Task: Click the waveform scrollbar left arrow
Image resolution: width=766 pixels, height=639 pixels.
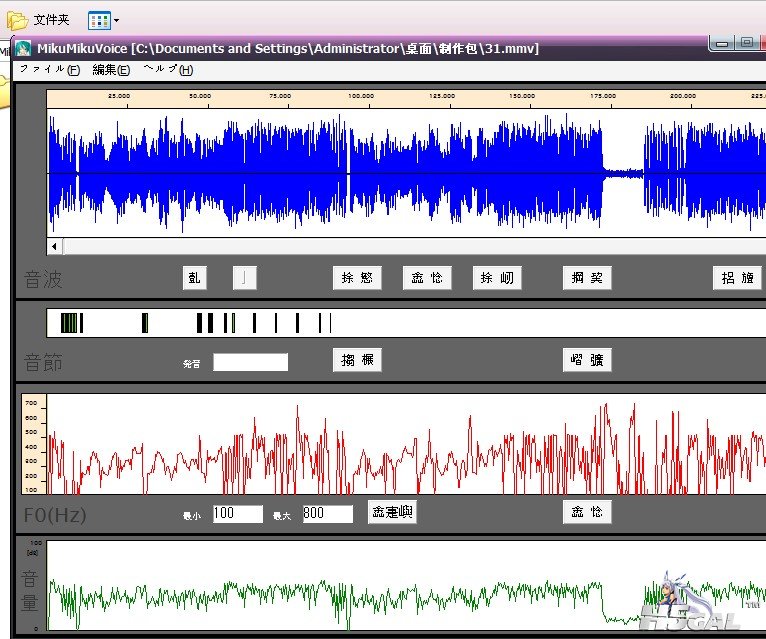Action: click(x=54, y=247)
